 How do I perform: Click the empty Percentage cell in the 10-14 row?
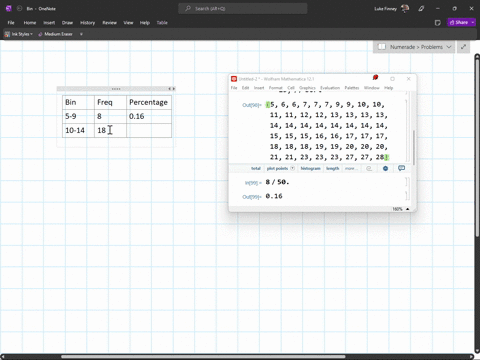149,130
